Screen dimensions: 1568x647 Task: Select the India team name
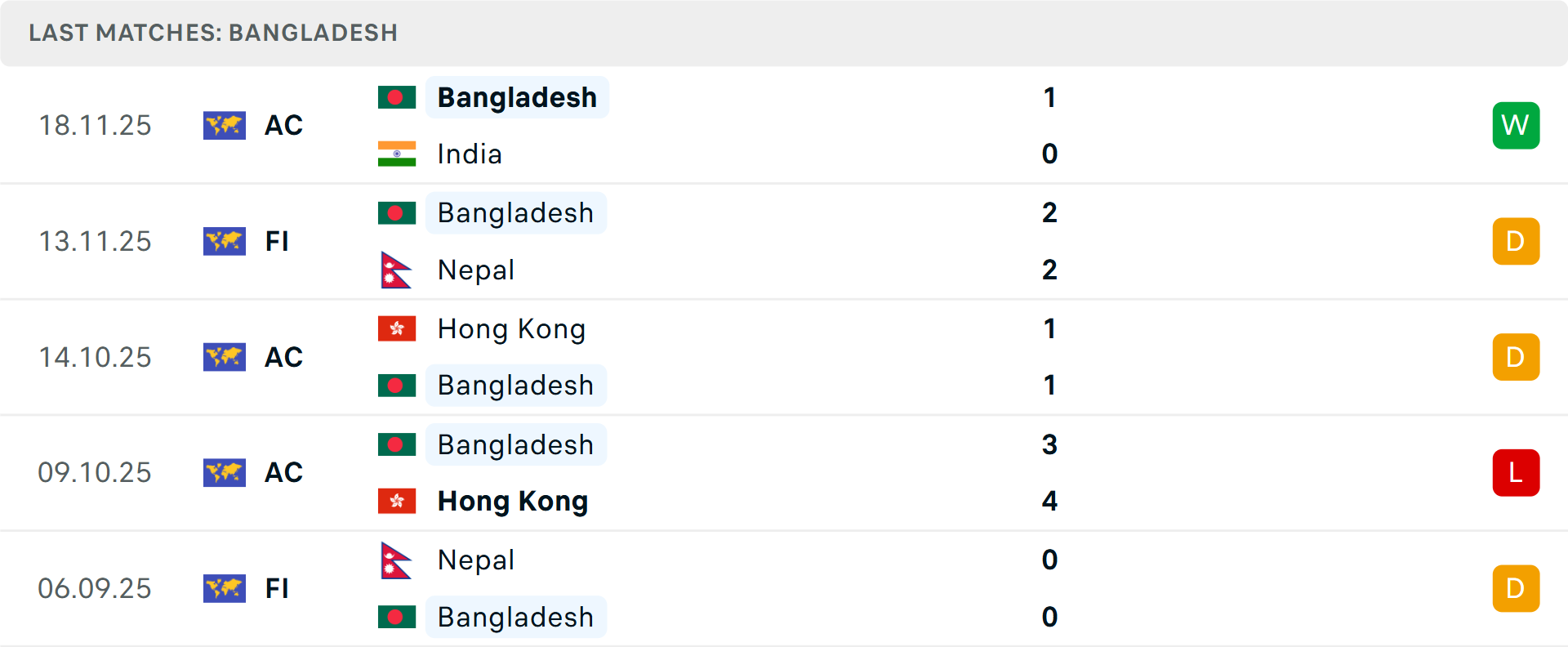(470, 154)
